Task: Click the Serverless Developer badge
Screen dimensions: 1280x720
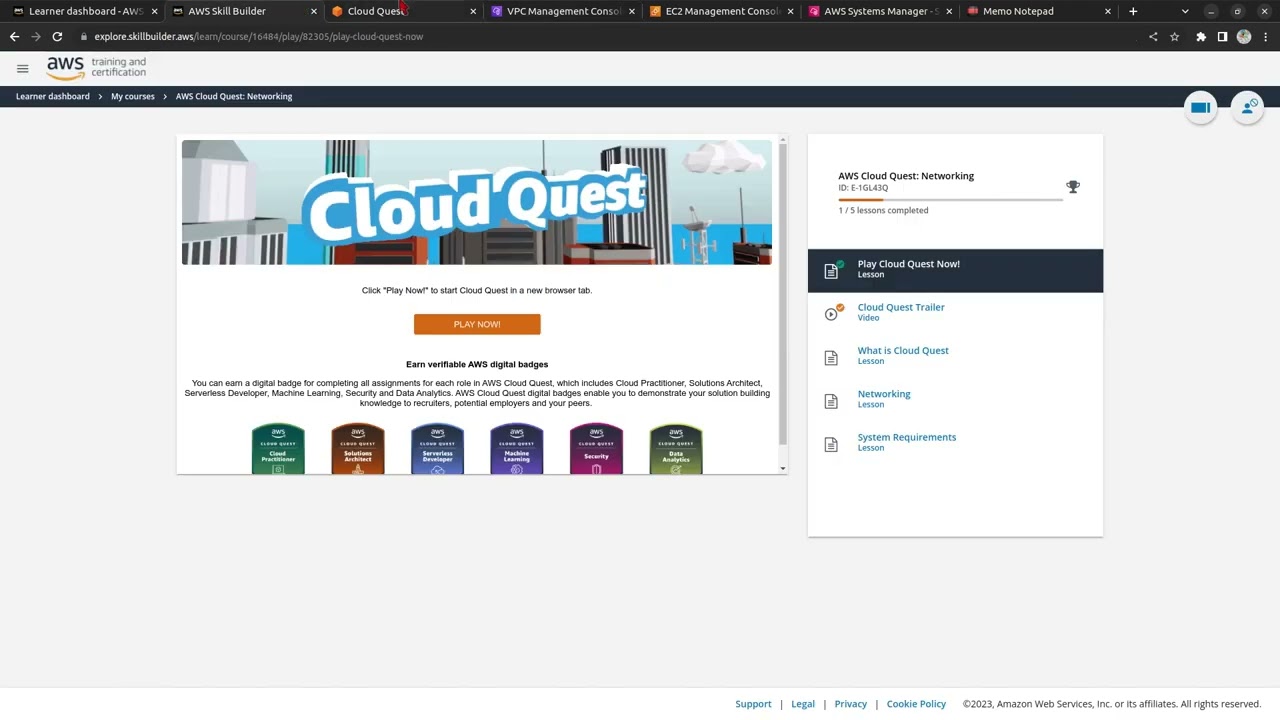Action: tap(437, 449)
